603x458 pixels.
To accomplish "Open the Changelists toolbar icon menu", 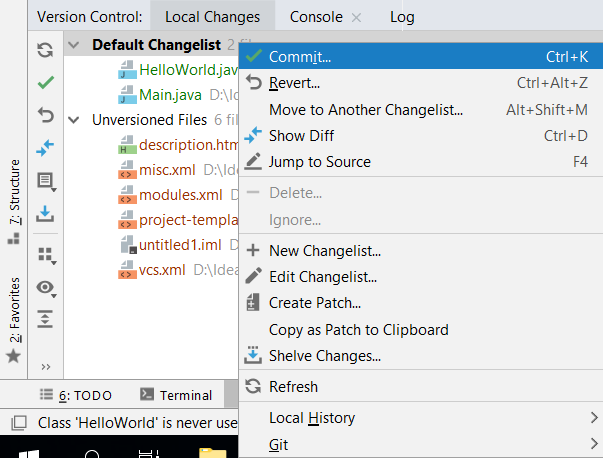I will pyautogui.click(x=45, y=181).
